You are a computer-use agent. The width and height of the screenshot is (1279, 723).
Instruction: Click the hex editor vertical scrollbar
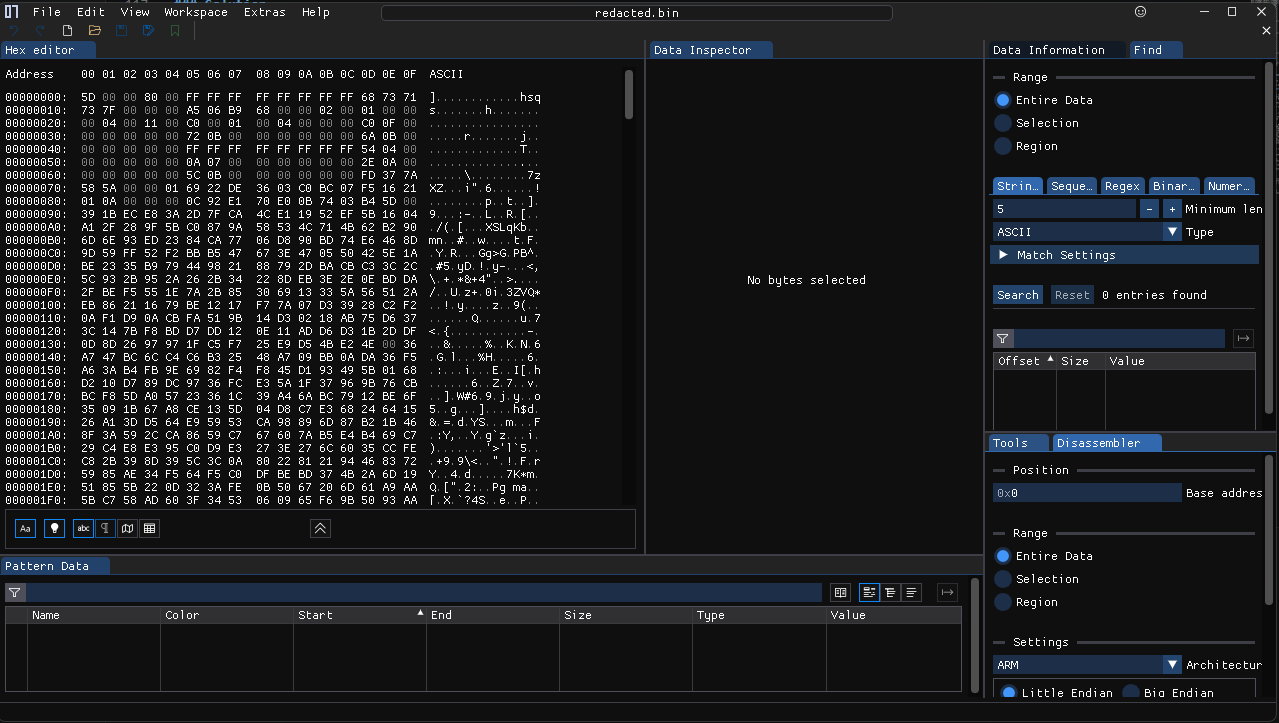pyautogui.click(x=629, y=95)
